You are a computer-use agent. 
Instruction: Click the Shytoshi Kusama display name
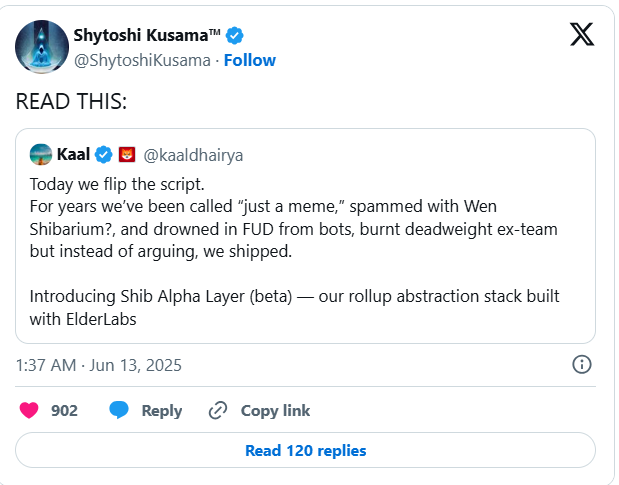coord(147,36)
